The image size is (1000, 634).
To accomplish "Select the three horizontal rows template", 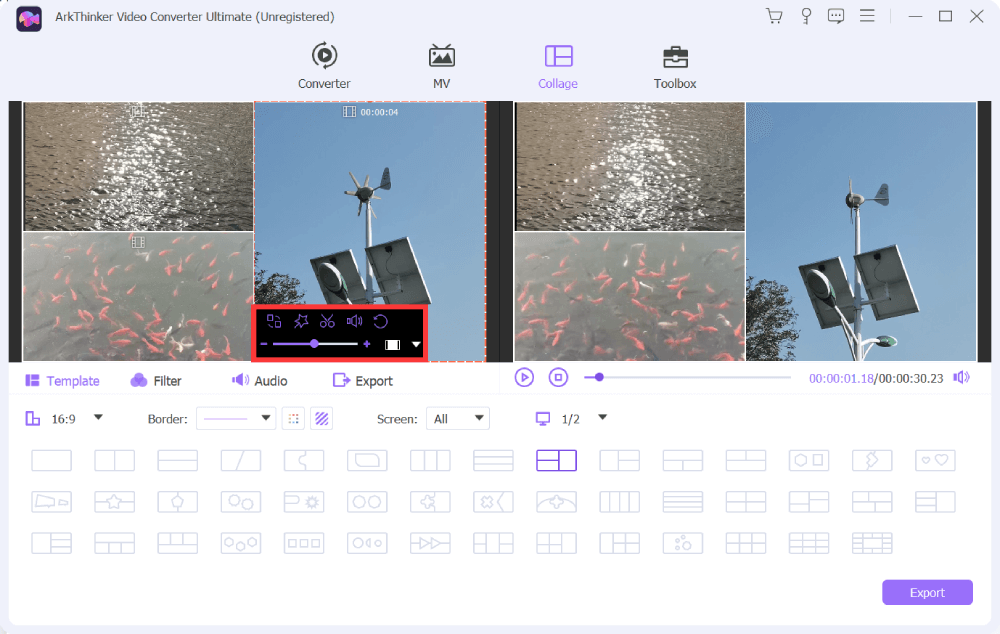I will [494, 461].
